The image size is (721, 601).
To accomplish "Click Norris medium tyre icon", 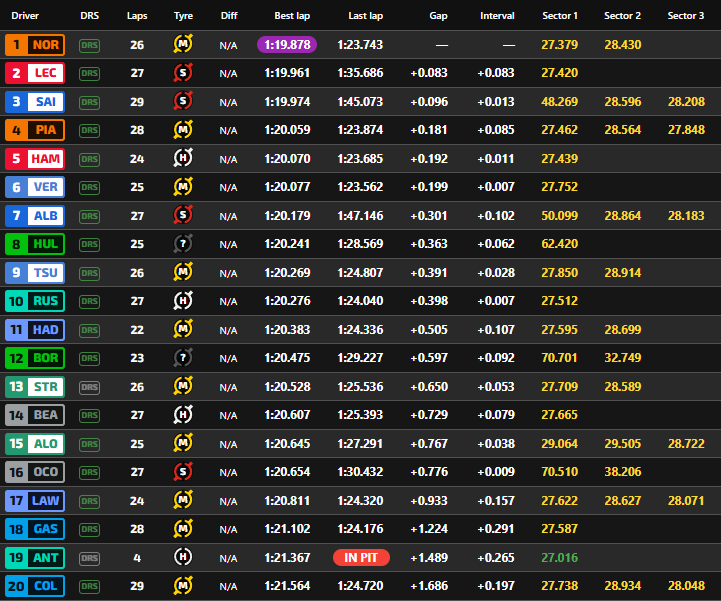I will click(x=183, y=44).
